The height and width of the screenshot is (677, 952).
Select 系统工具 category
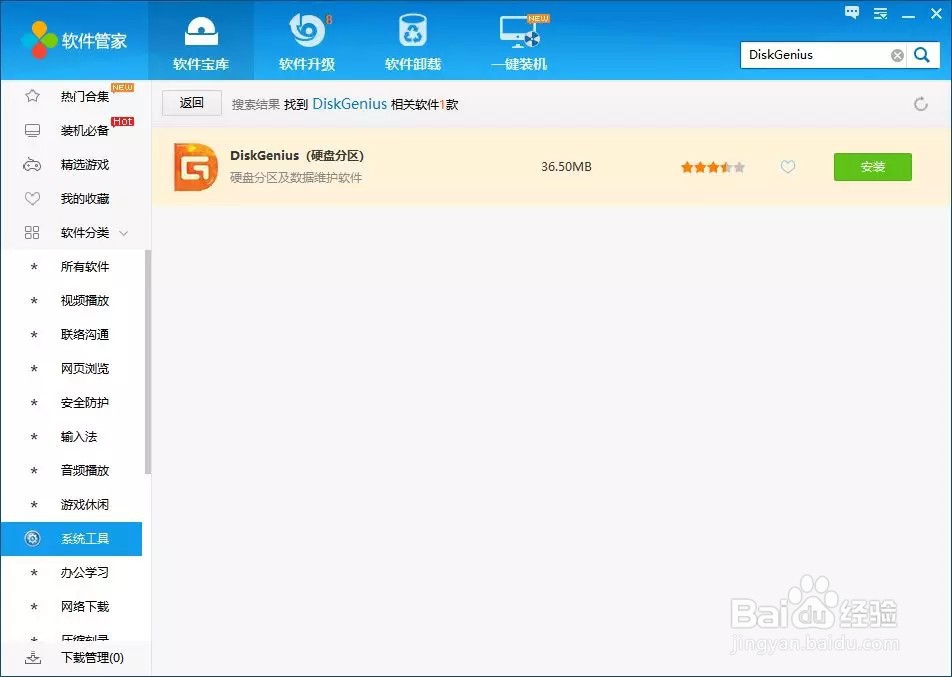71,539
